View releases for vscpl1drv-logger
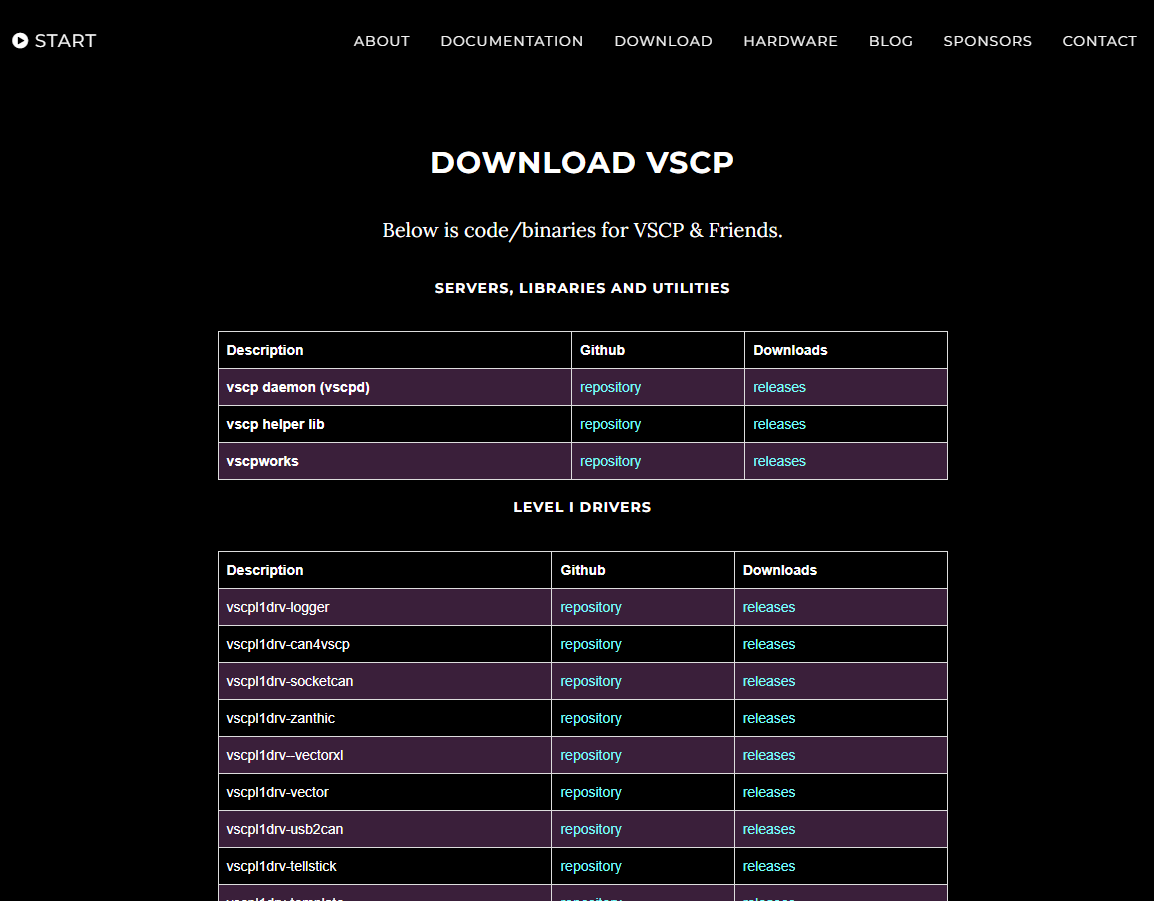The image size is (1154, 901). (768, 607)
